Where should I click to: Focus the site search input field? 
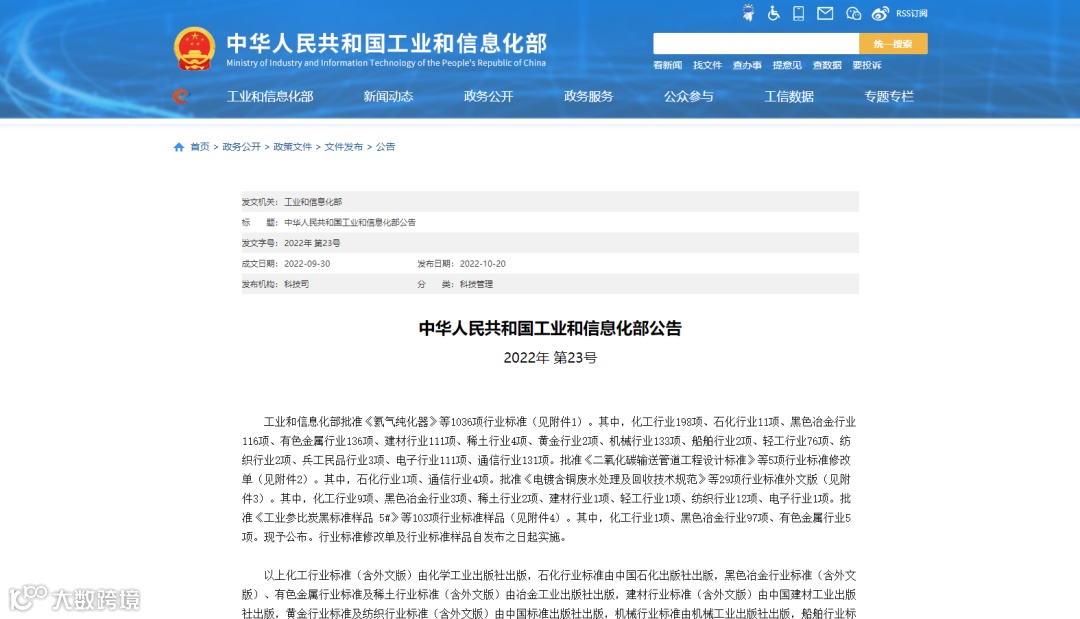tap(756, 43)
